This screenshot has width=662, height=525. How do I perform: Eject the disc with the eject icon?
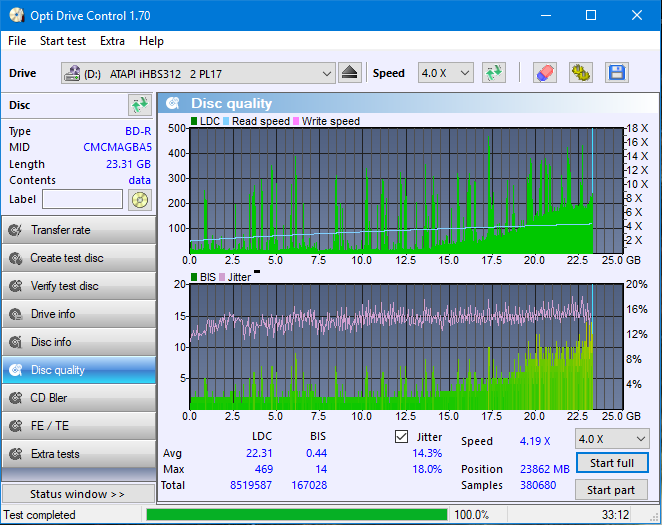pos(350,73)
